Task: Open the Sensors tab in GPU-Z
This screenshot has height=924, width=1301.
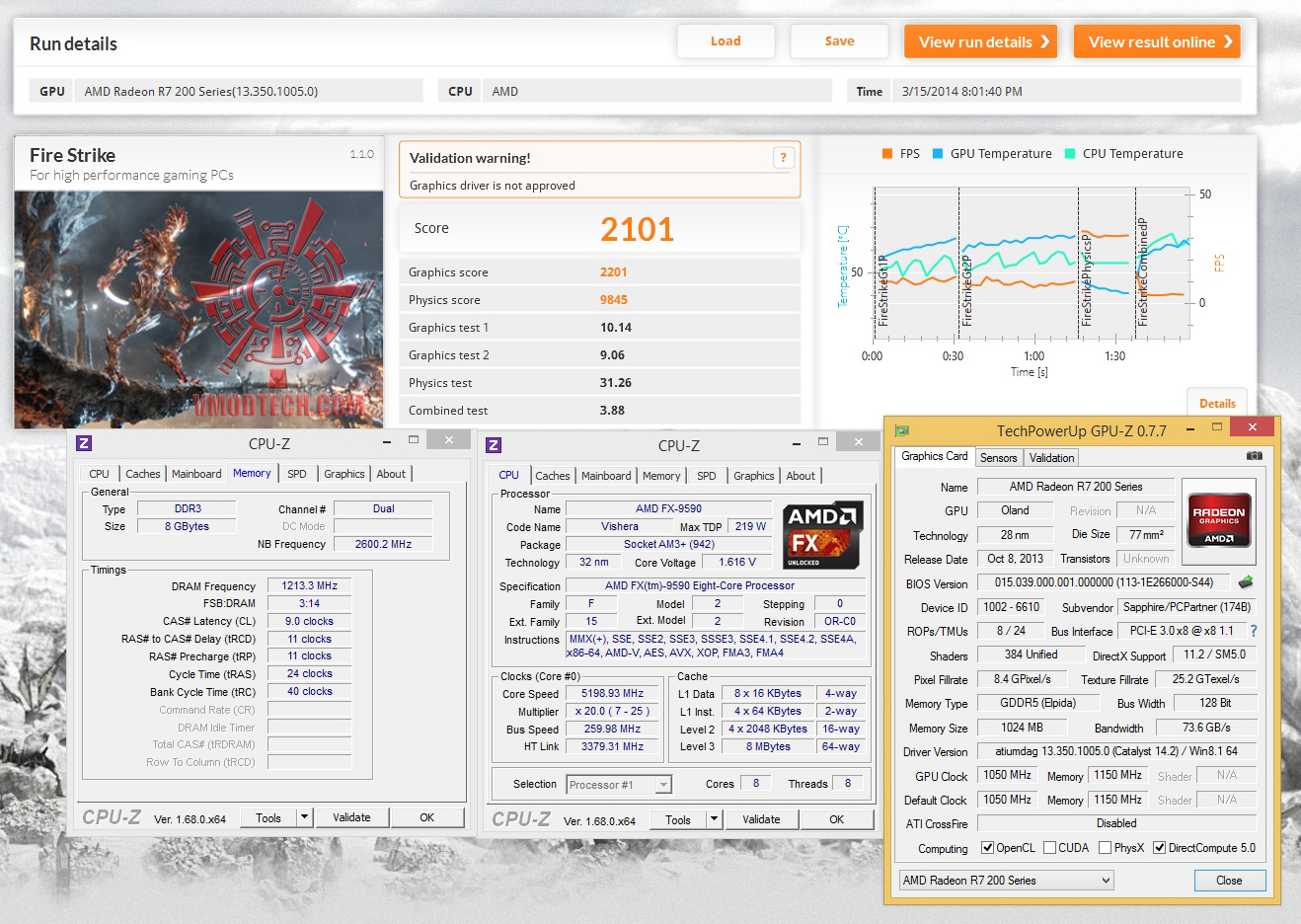Action: coord(998,458)
